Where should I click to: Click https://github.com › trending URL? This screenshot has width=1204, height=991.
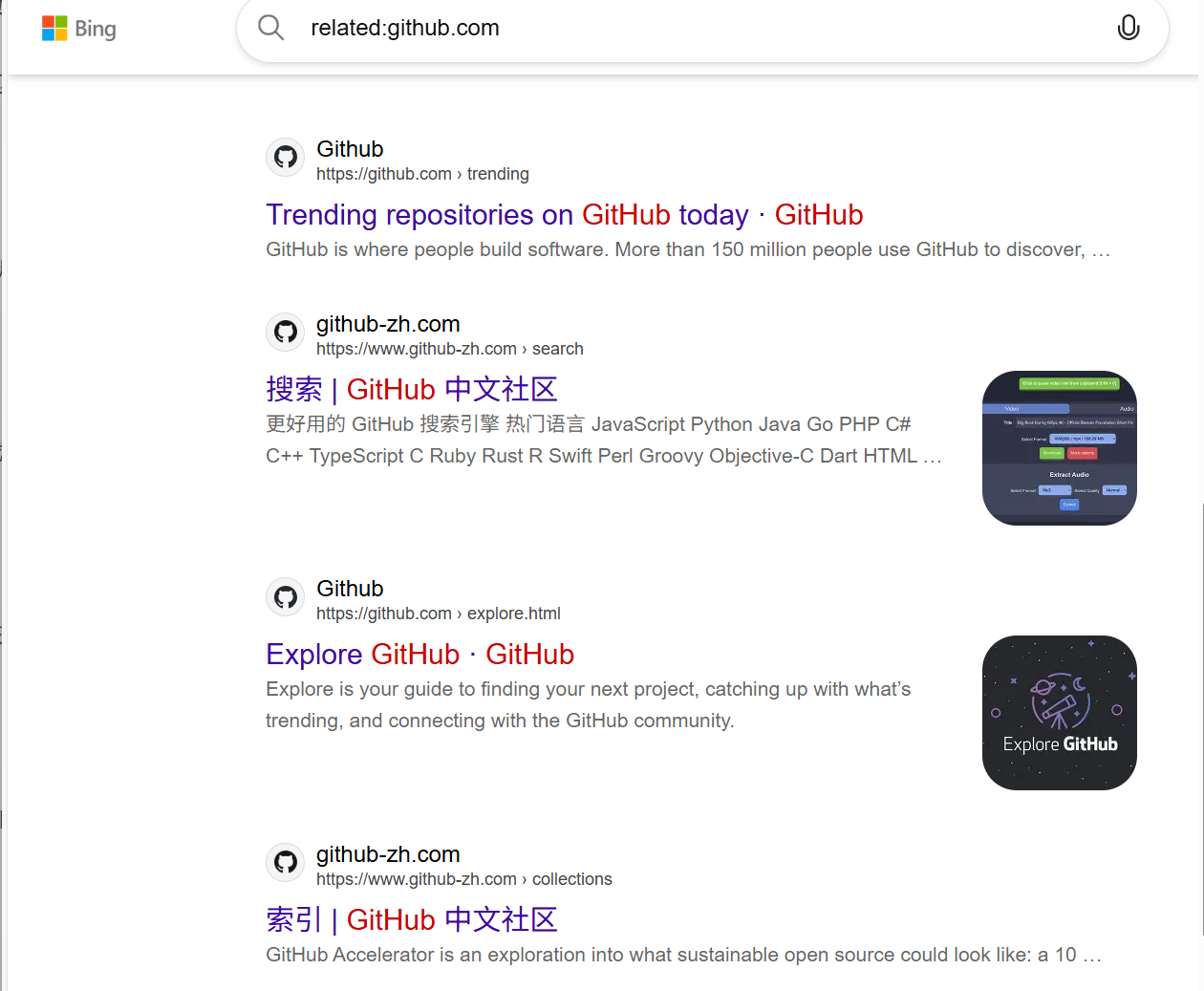pos(422,174)
